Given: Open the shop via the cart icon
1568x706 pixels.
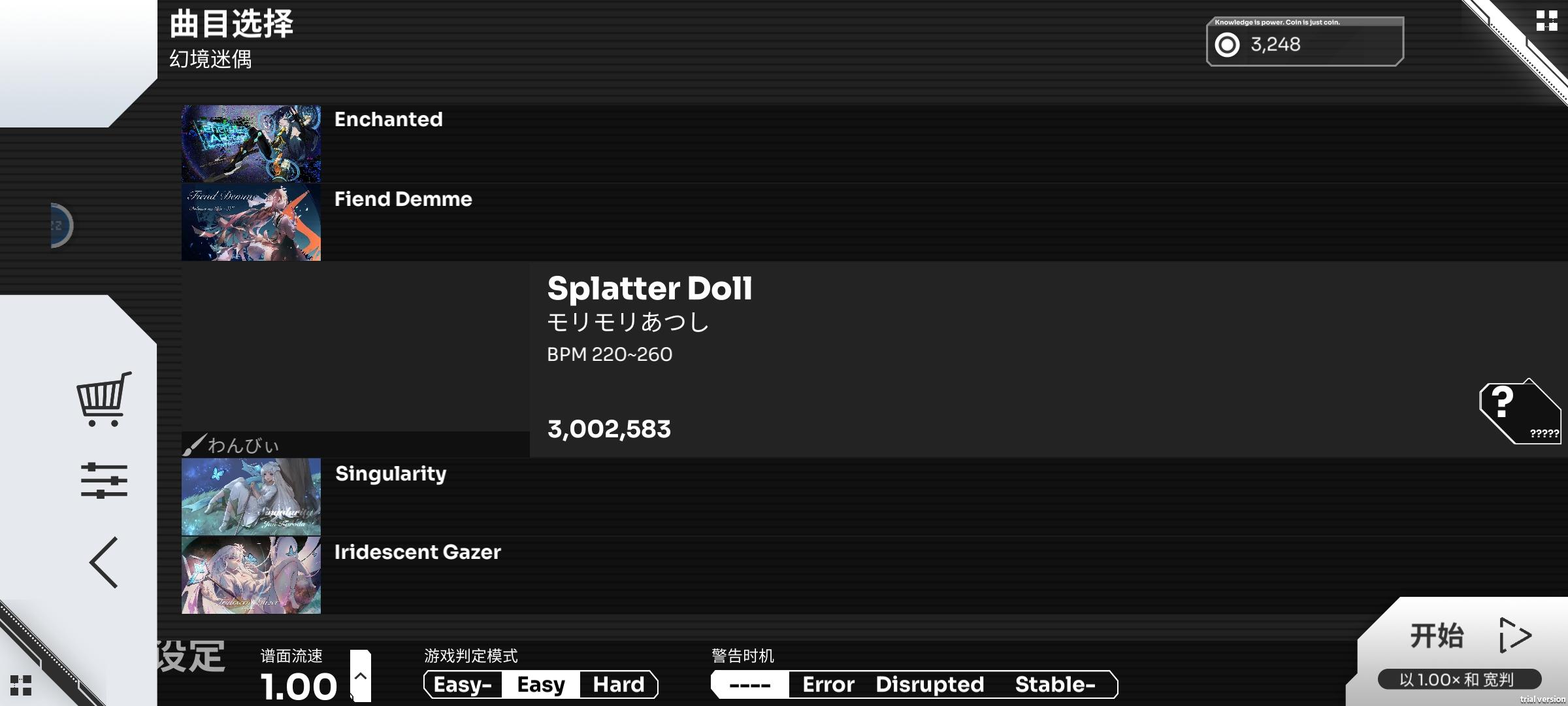Looking at the screenshot, I should coord(104,399).
